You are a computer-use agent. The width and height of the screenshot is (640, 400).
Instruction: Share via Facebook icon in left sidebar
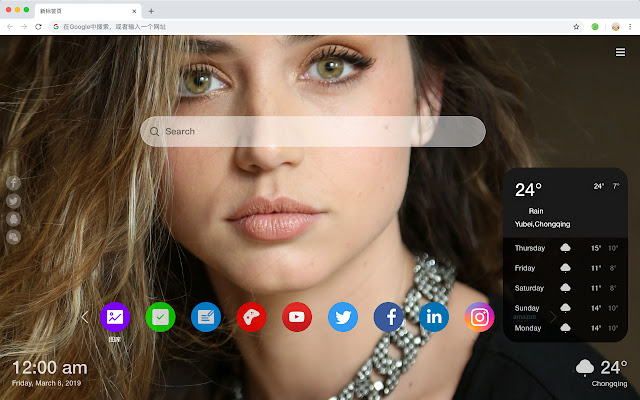tap(14, 183)
